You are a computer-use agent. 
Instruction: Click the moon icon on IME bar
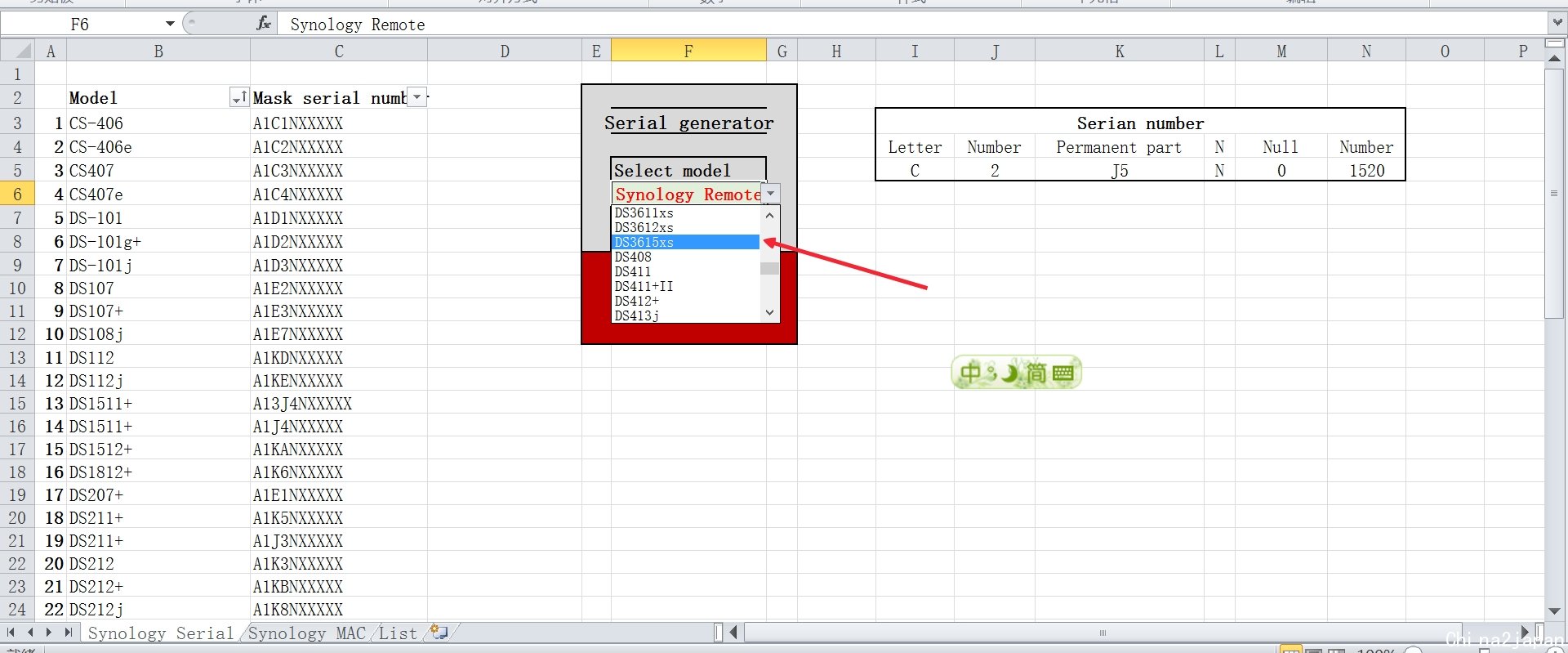pyautogui.click(x=1011, y=373)
